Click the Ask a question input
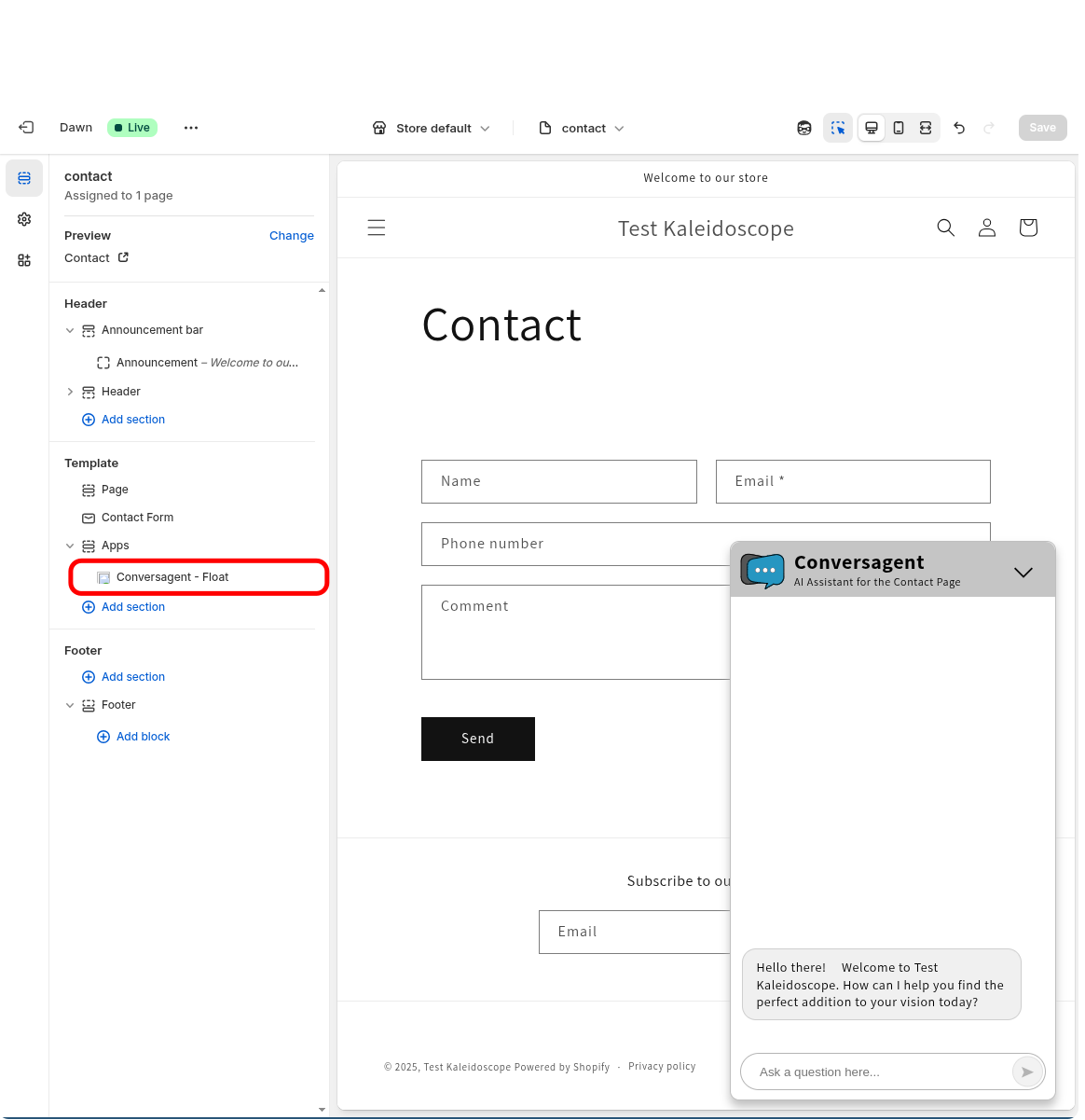This screenshot has width=1085, height=1120. tap(876, 1072)
